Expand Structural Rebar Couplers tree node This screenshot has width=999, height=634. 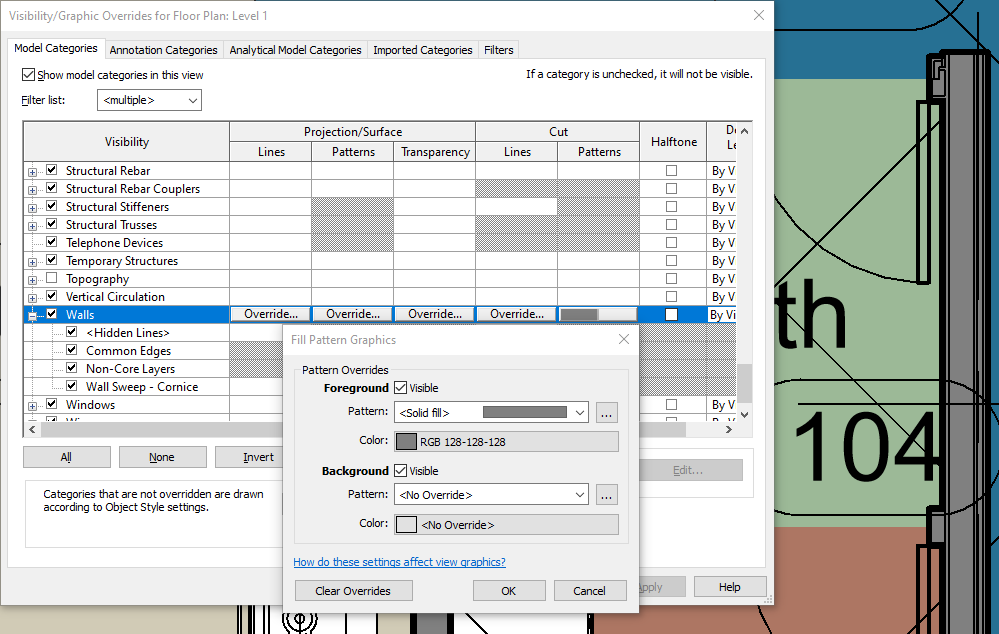point(32,190)
